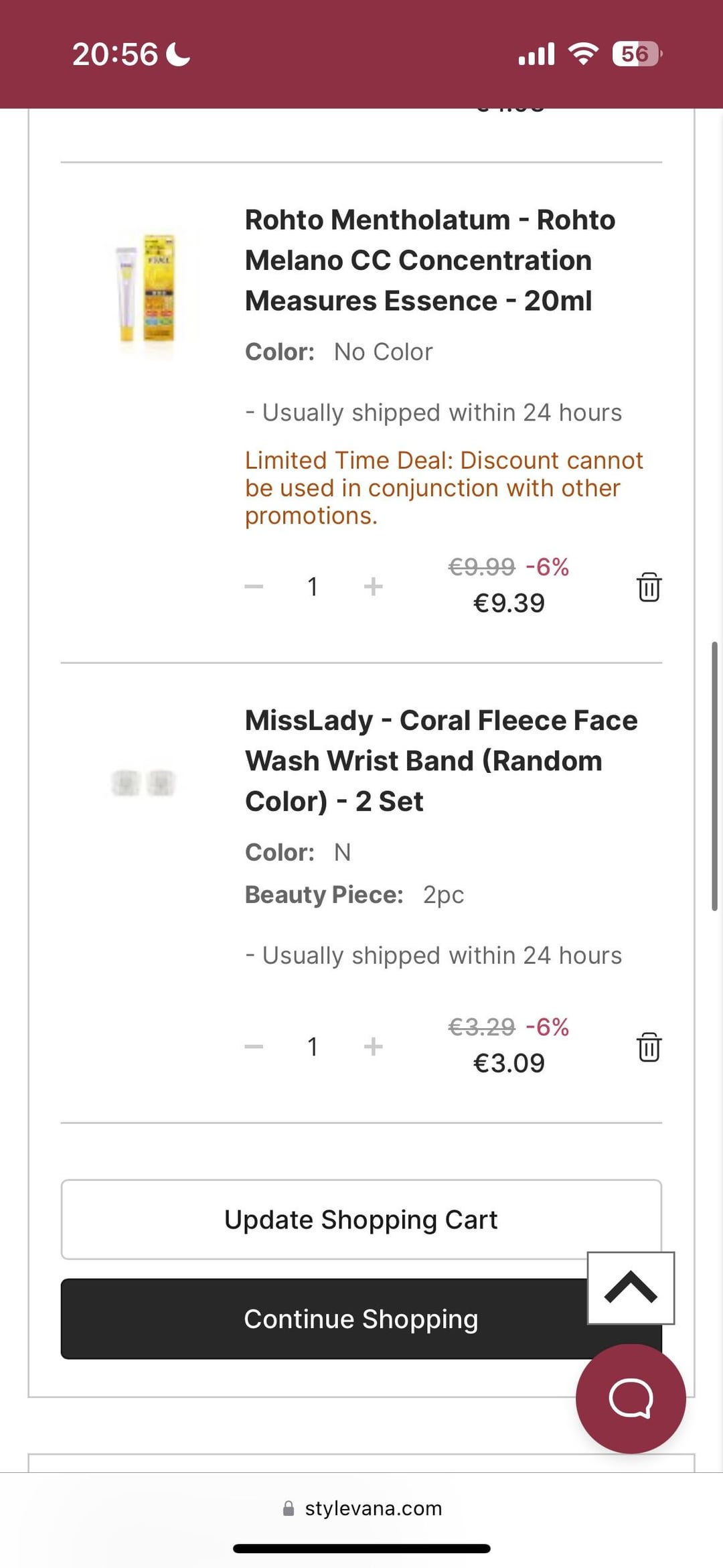Open MissLady Coral Fleece title link
Screen dimensions: 723x1568
pyautogui.click(x=441, y=761)
